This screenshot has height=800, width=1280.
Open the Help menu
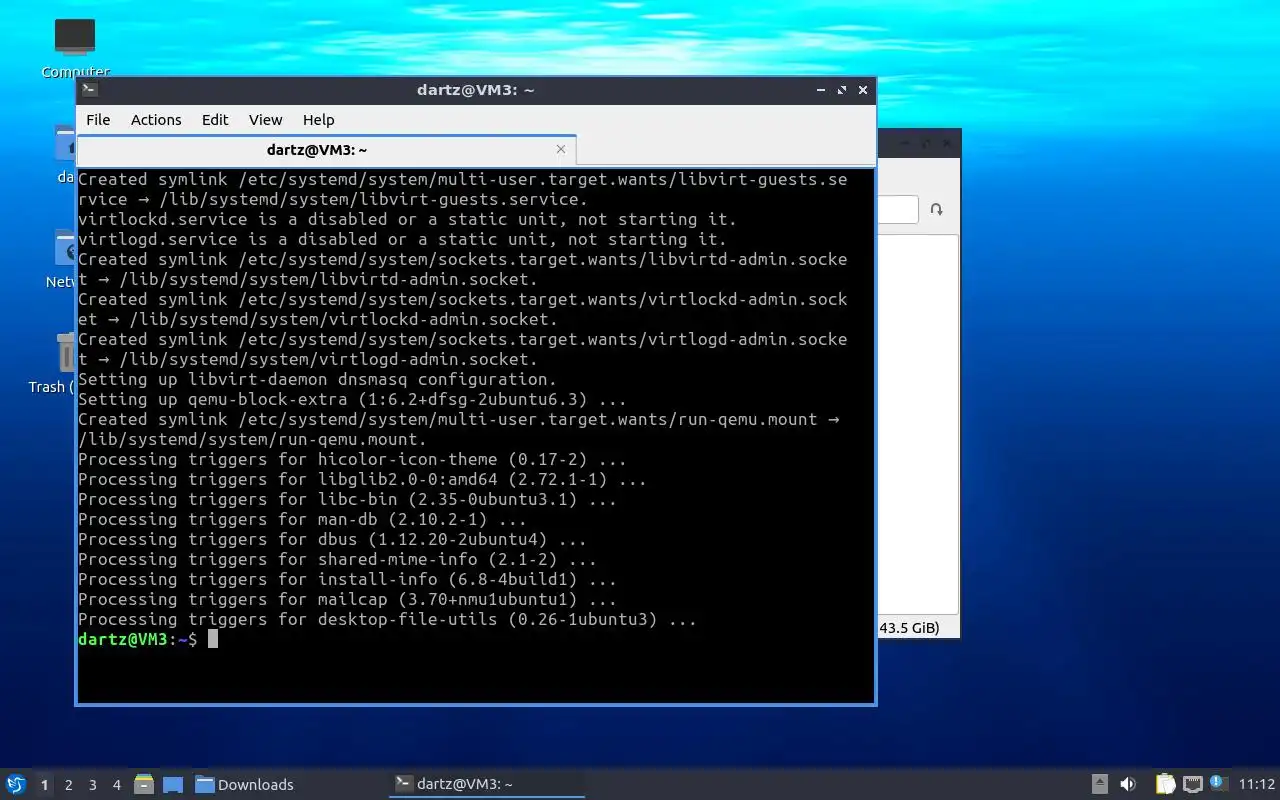[318, 119]
